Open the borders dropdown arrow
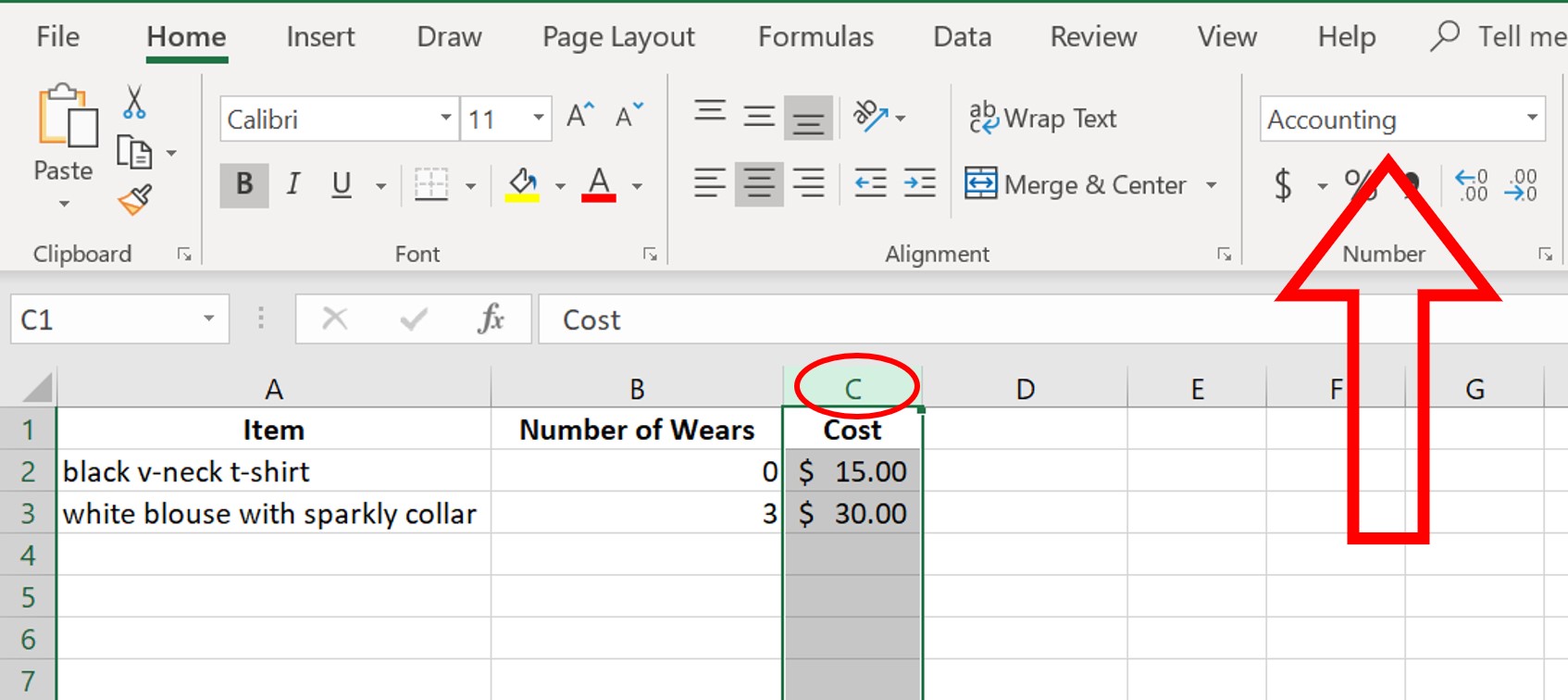This screenshot has width=1568, height=700. click(470, 186)
